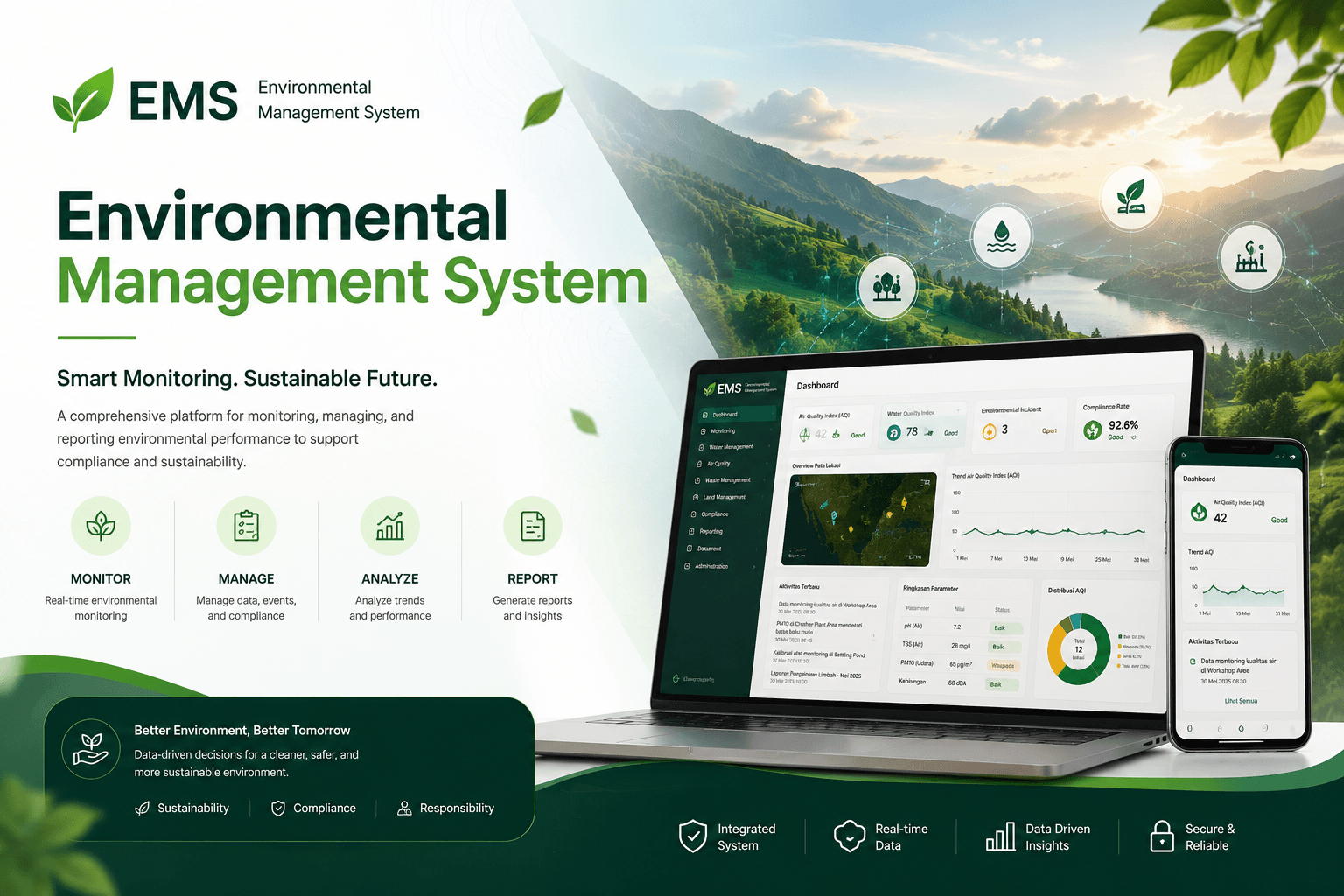
Task: Click the floating trees circle icon
Action: [887, 286]
